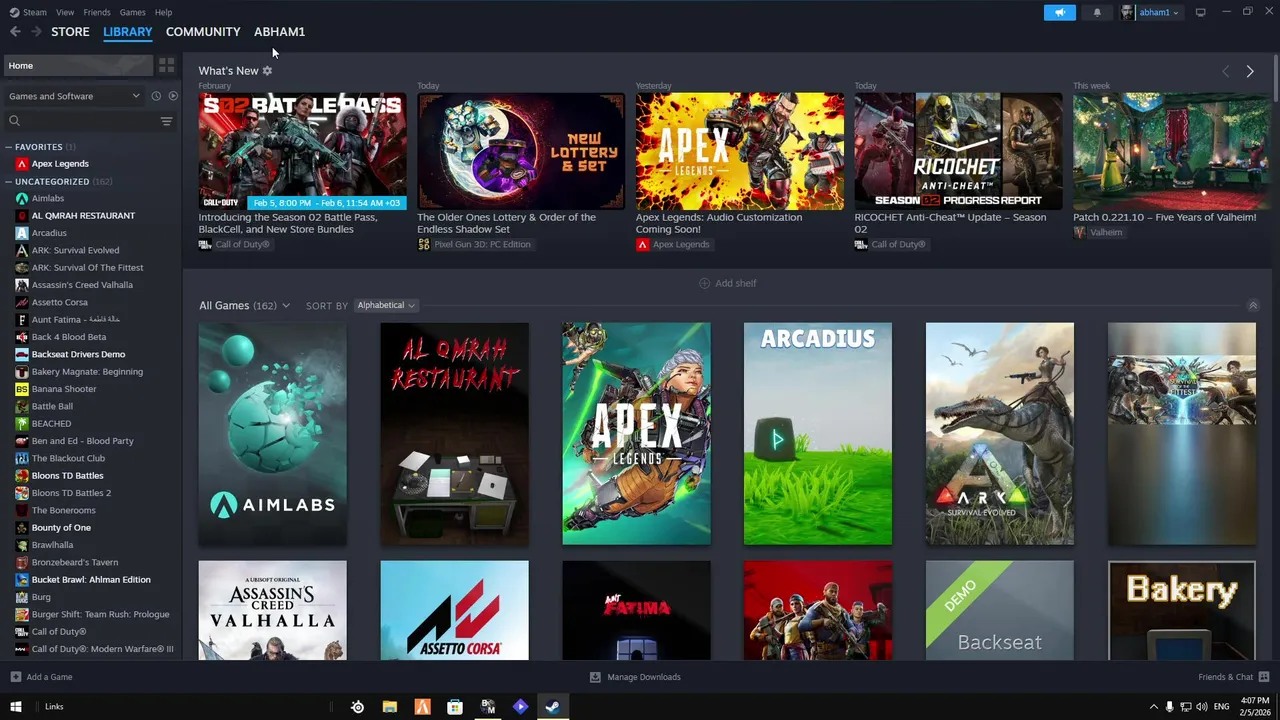The width and height of the screenshot is (1280, 720).
Task: Open the notifications bell
Action: (x=1097, y=12)
